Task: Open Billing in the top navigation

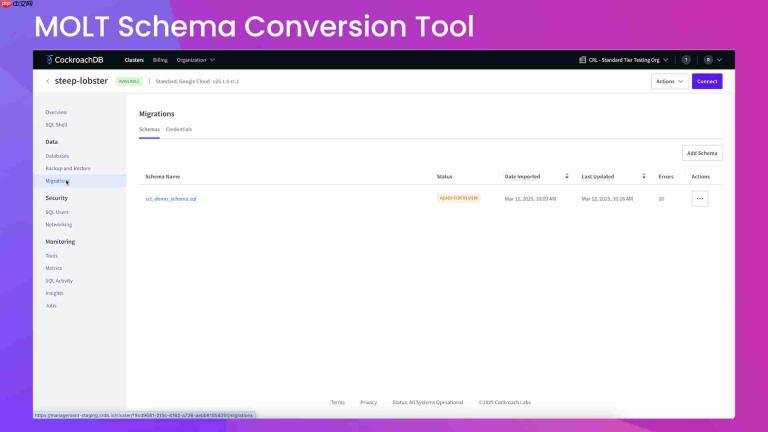Action: point(160,60)
